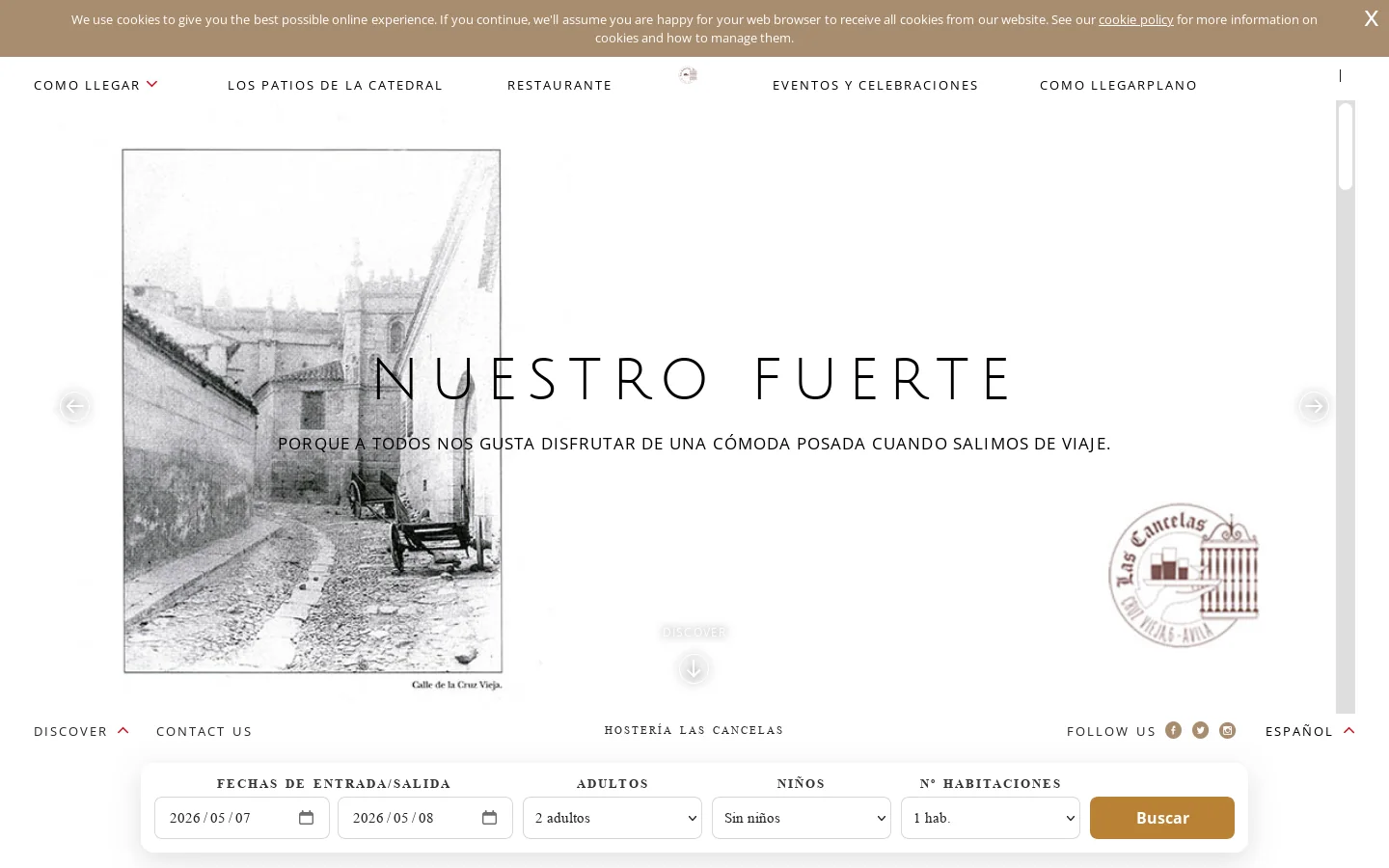
Task: Click the vertical scrollbar thumb
Action: (1346, 147)
